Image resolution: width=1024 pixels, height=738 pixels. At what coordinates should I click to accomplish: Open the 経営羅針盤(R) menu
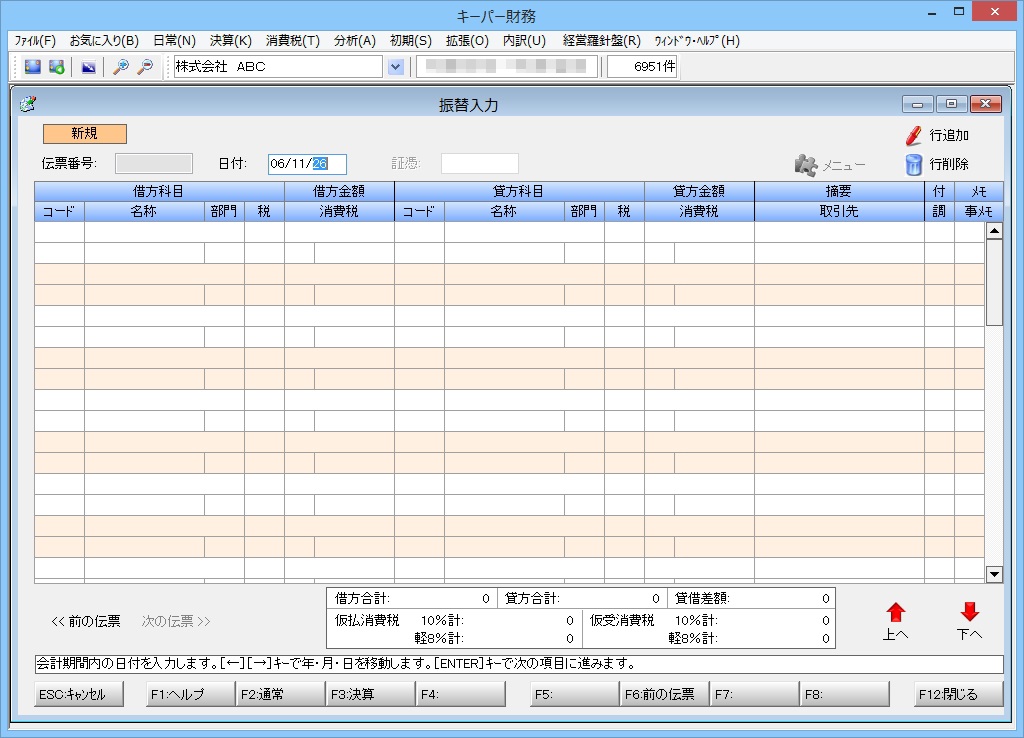601,40
